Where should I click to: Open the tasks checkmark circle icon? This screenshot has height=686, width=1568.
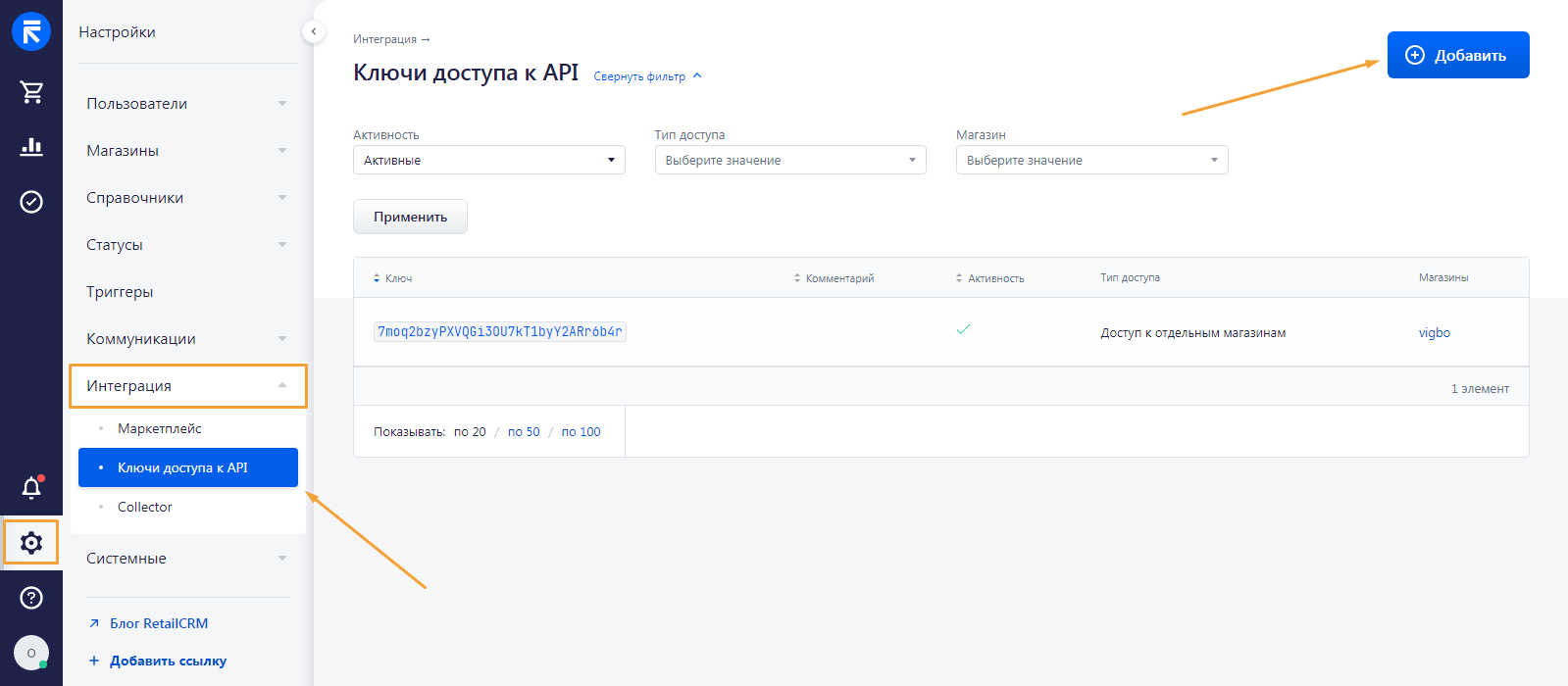31,202
